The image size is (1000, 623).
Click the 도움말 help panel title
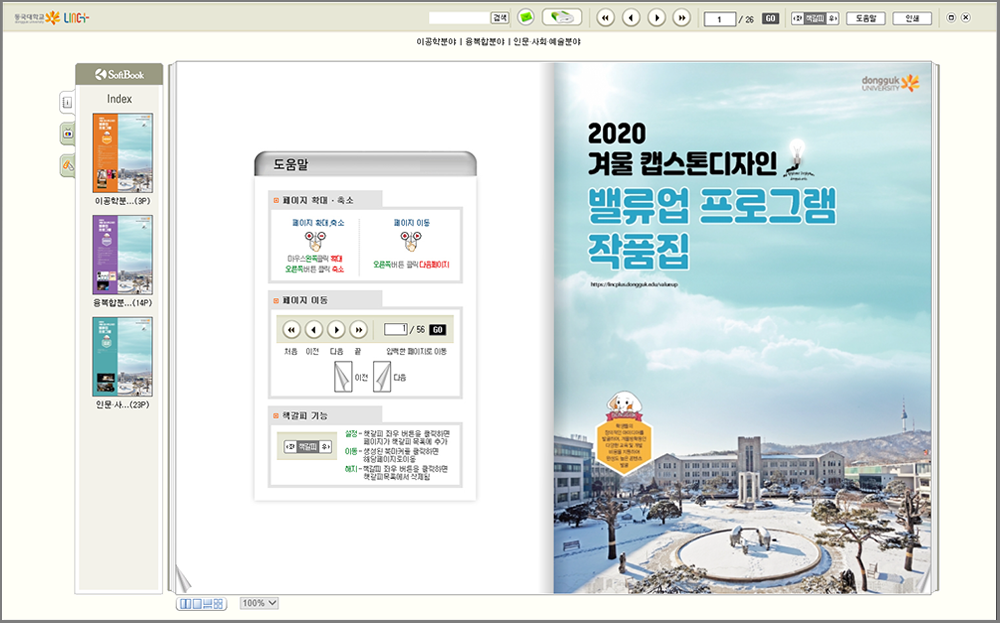click(291, 165)
